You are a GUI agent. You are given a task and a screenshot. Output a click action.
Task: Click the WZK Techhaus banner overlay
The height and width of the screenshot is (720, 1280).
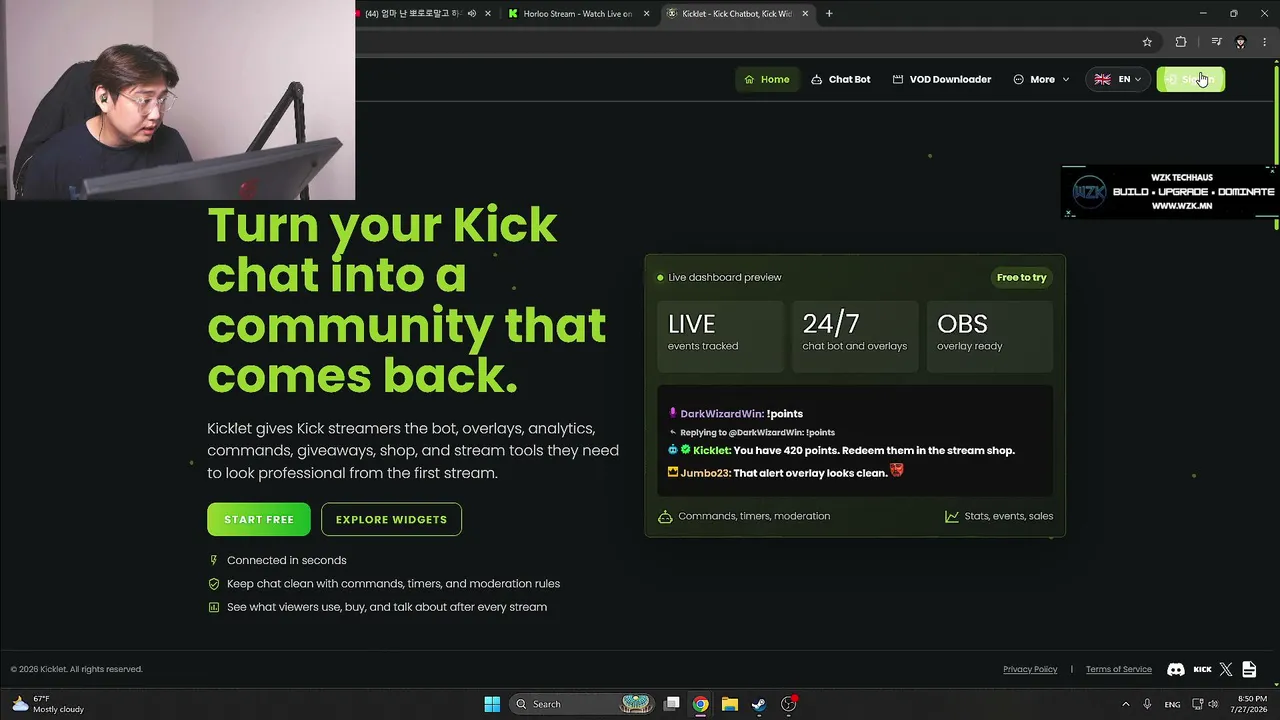1169,191
